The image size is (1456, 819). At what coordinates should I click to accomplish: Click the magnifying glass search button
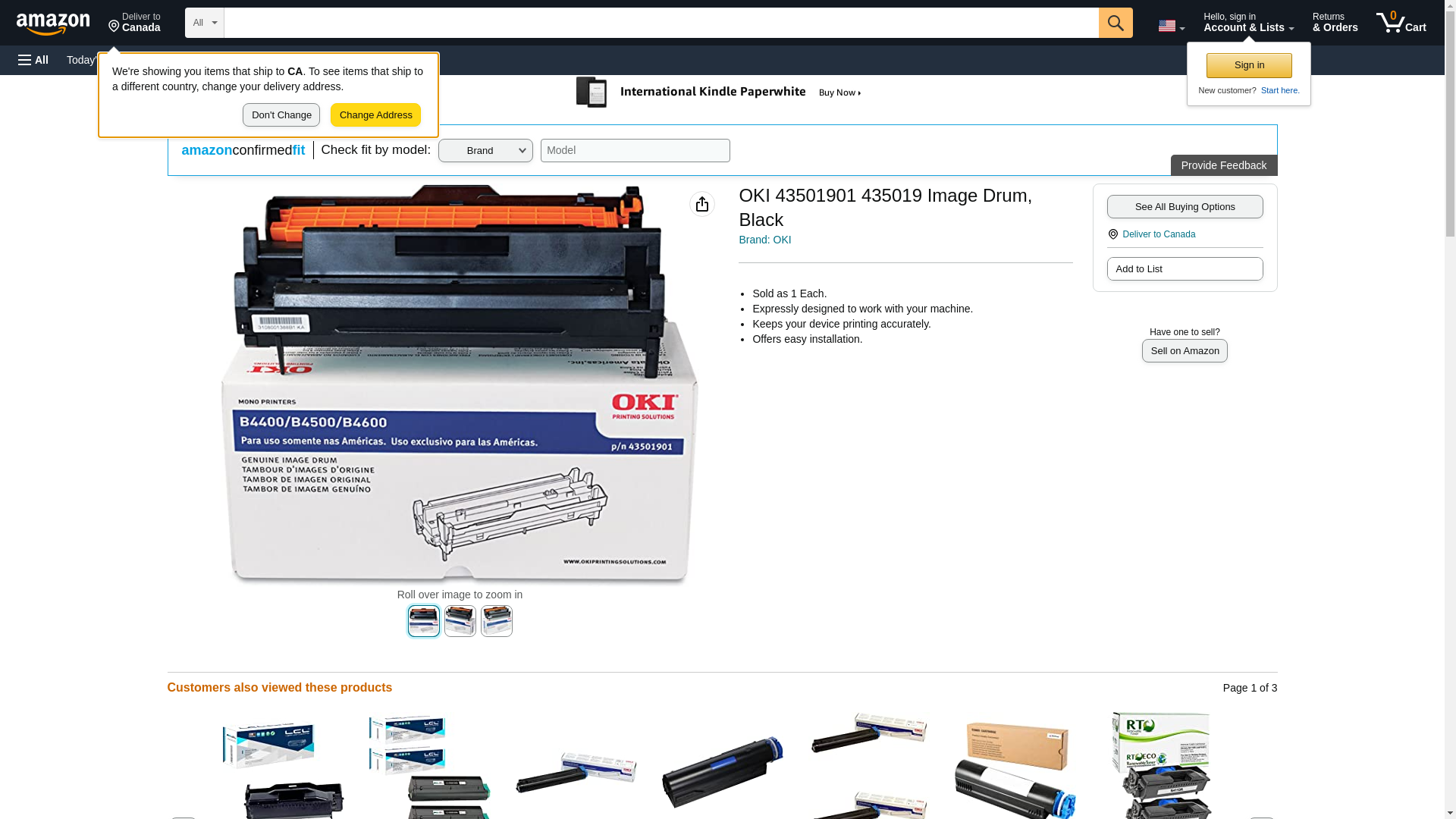click(1116, 23)
